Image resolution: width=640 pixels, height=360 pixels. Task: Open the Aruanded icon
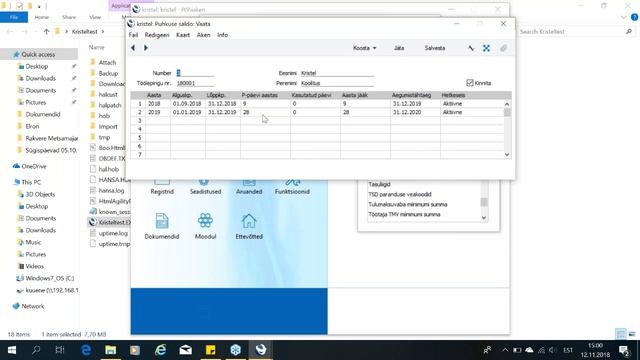click(249, 187)
